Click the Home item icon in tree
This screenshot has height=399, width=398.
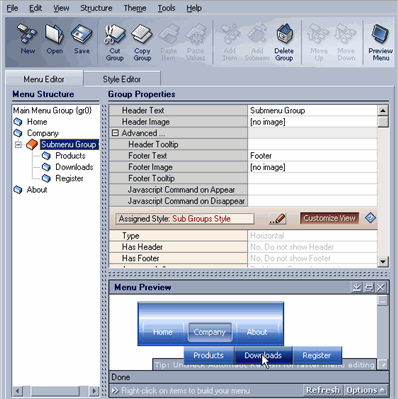coord(18,122)
